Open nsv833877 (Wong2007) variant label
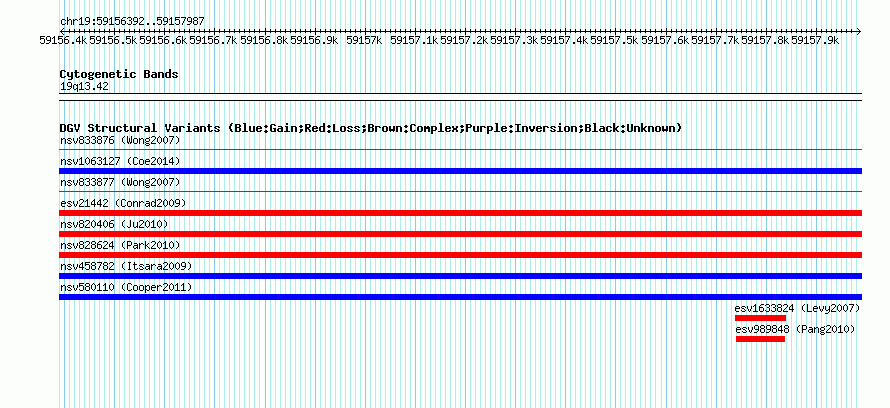Image resolution: width=890 pixels, height=408 pixels. (x=120, y=182)
